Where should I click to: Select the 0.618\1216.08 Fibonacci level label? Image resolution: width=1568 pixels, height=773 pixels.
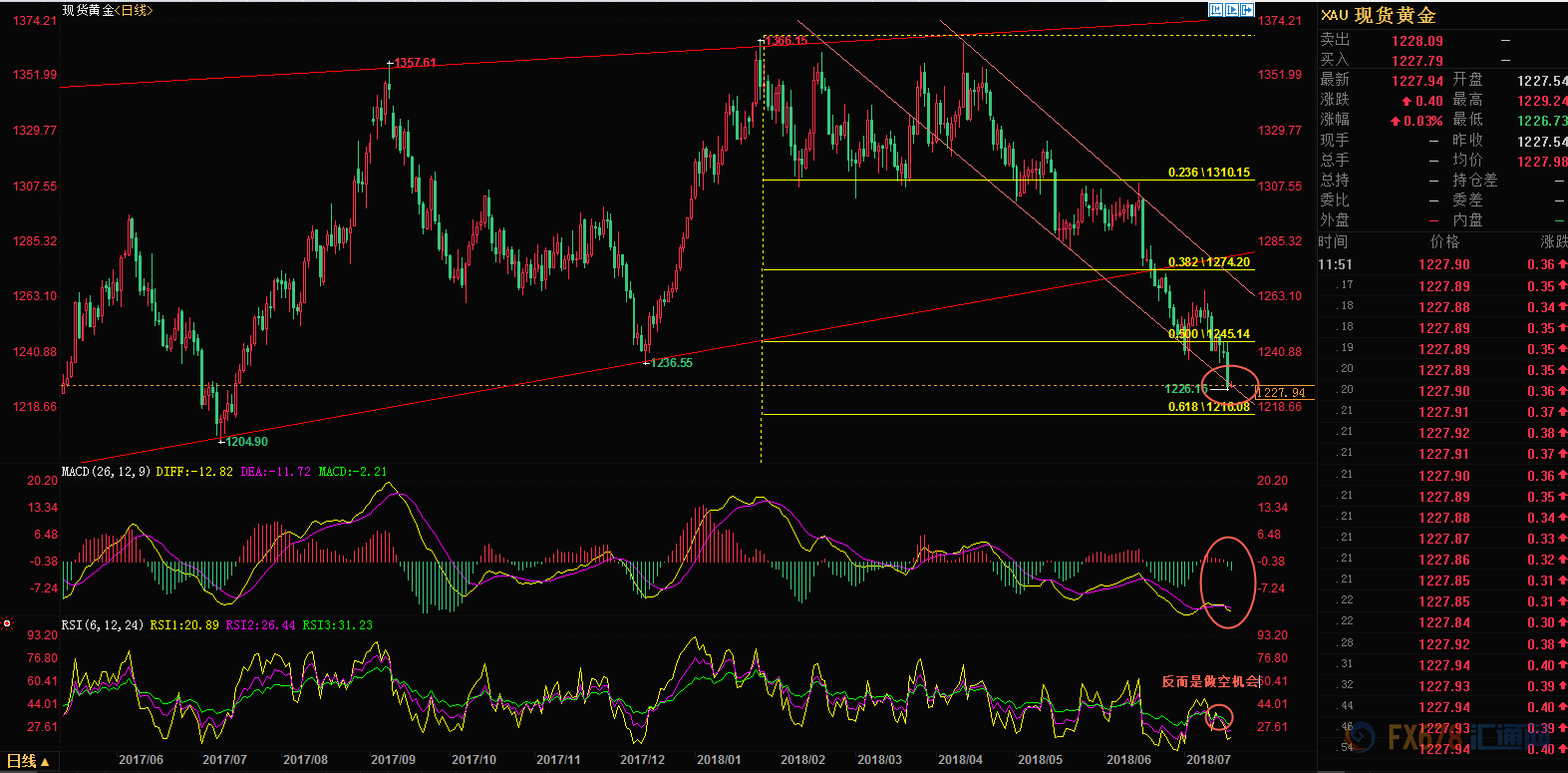(x=1208, y=407)
